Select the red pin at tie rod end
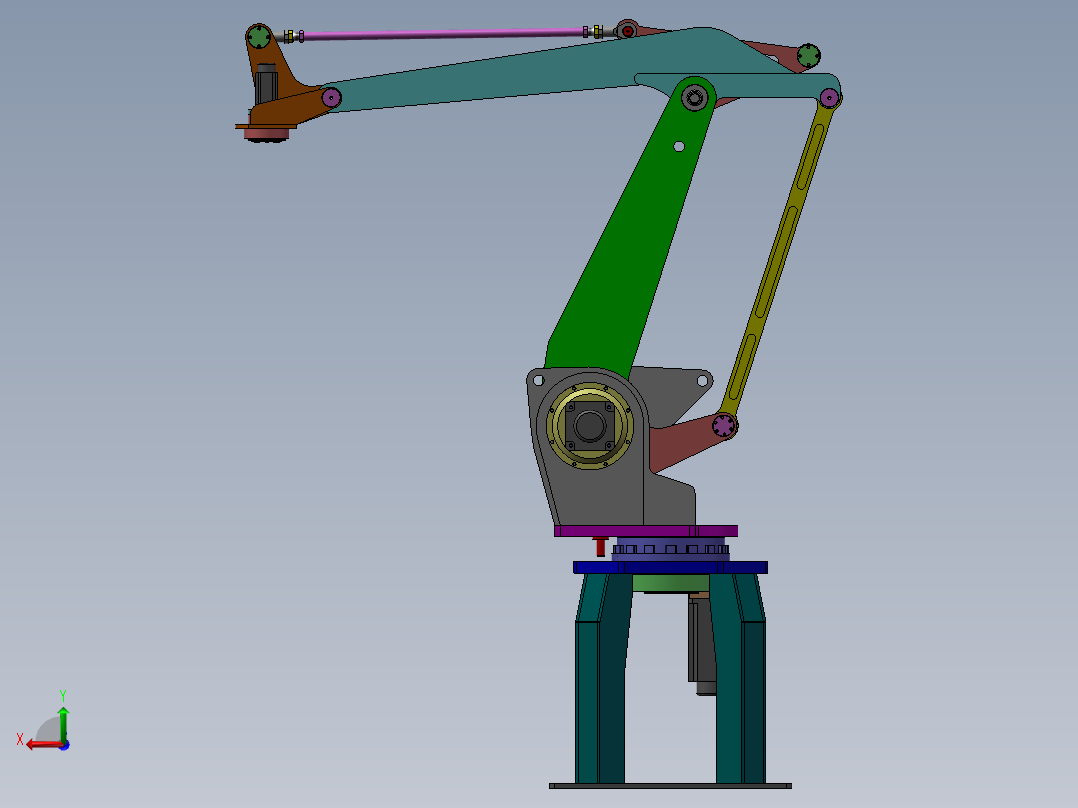This screenshot has height=808, width=1078. tap(628, 31)
